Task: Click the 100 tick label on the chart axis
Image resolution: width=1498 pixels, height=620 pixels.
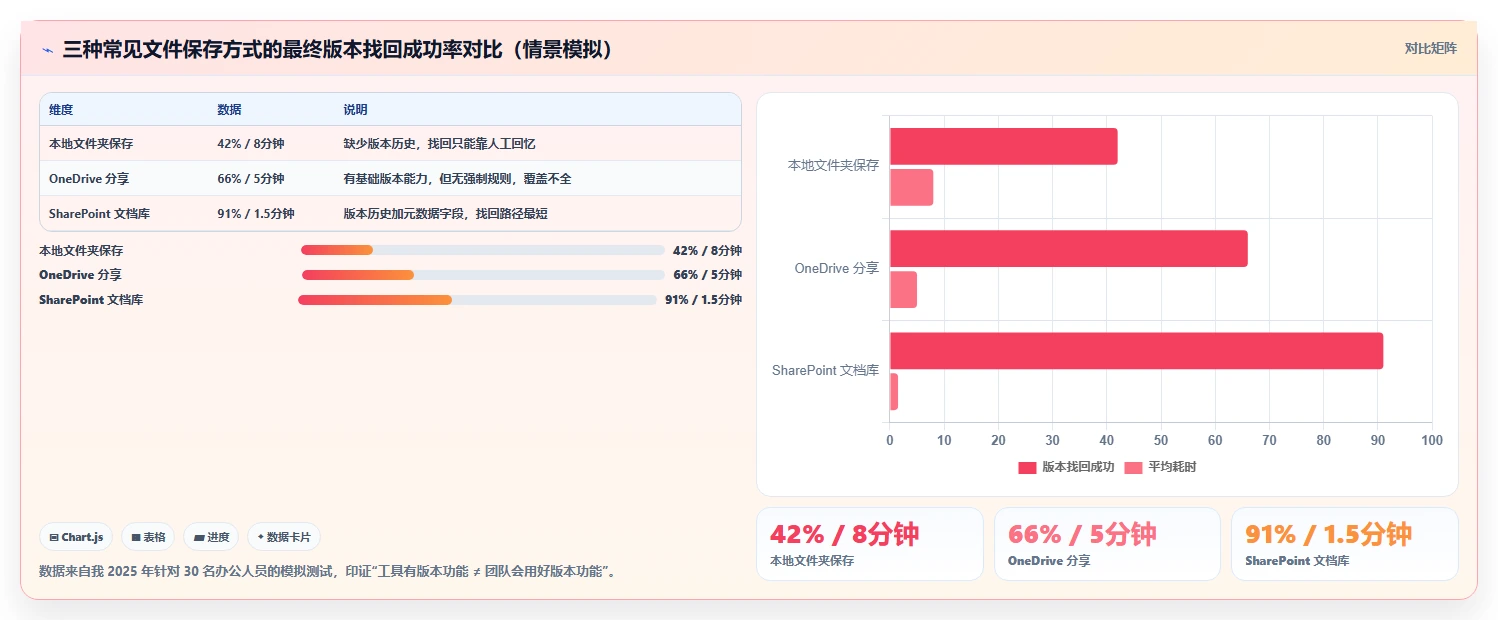Action: point(1432,440)
